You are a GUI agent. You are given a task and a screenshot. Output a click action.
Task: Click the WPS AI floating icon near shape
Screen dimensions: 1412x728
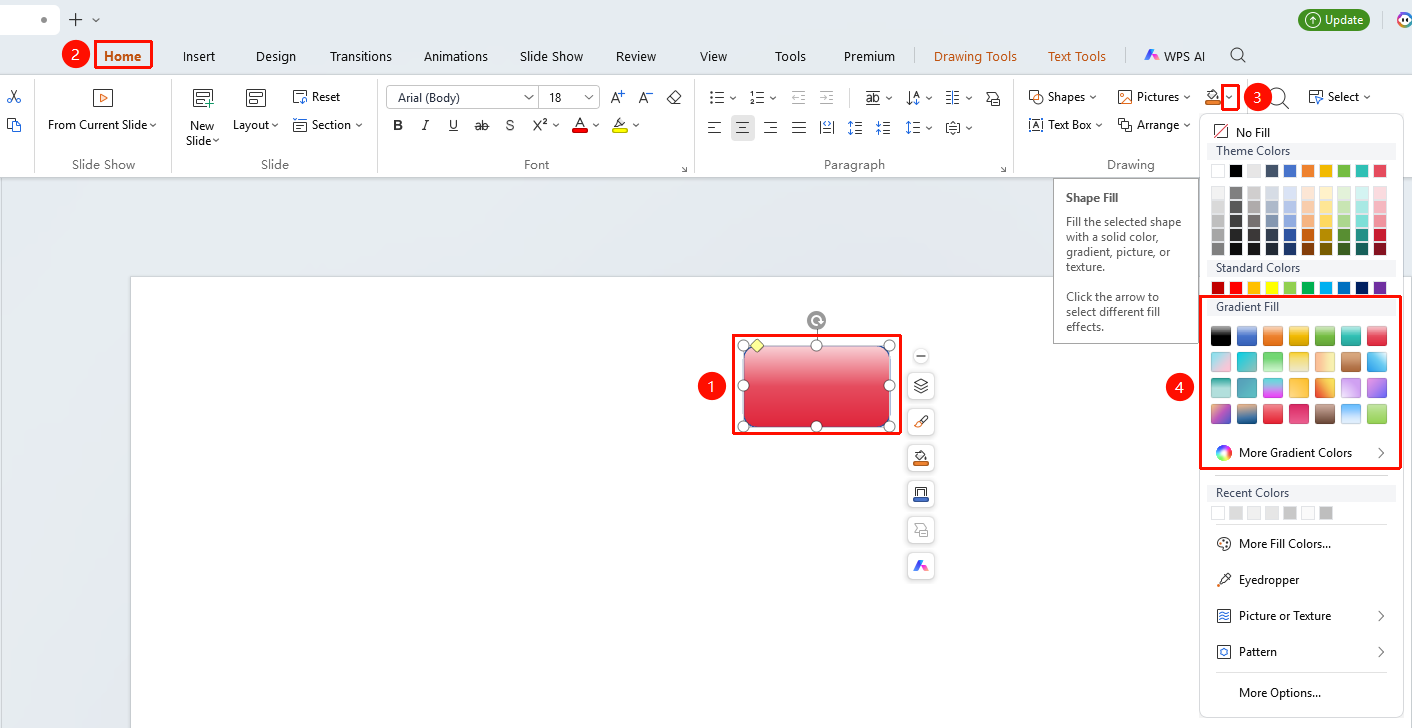921,565
